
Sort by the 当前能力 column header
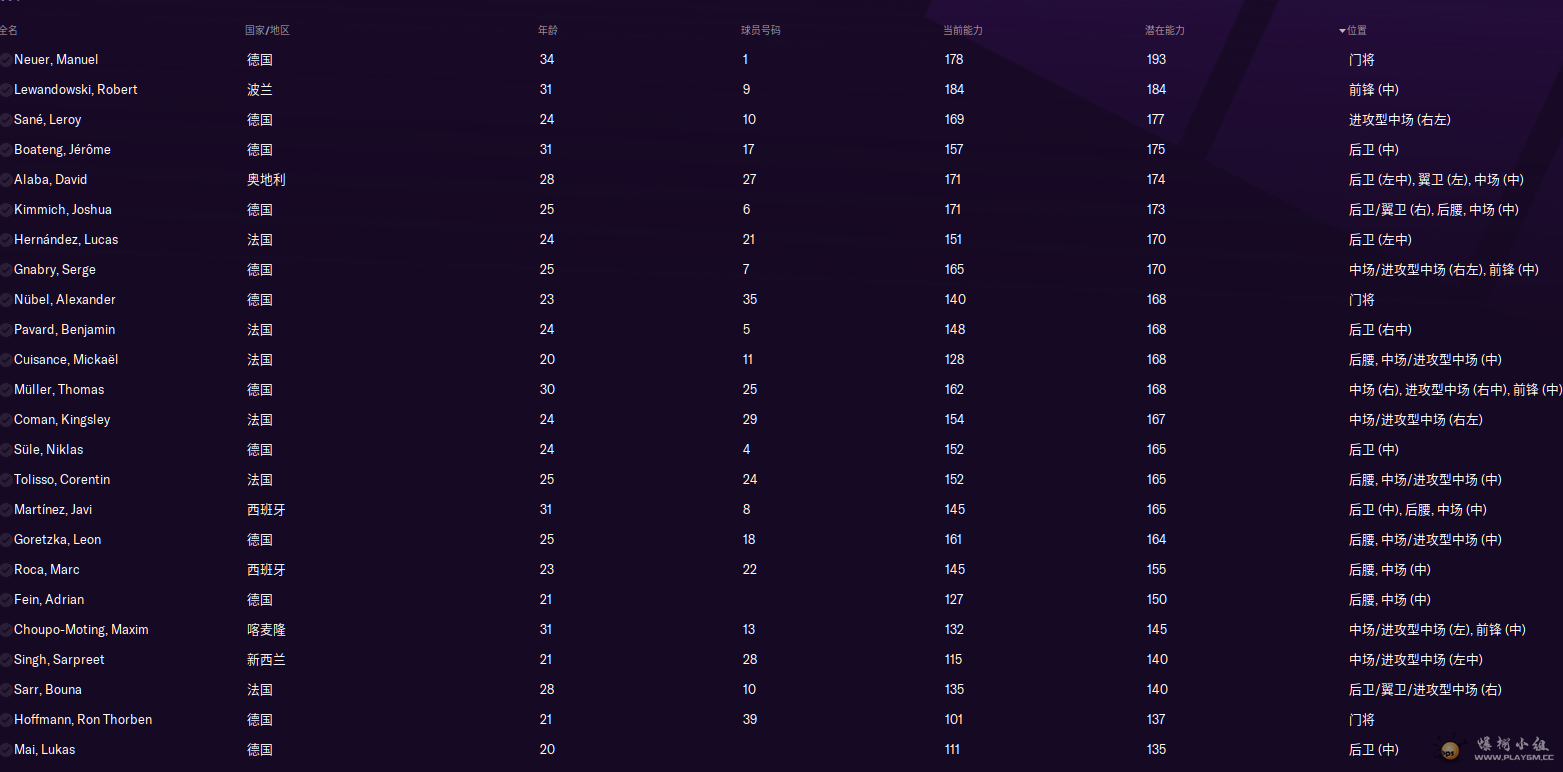[962, 31]
